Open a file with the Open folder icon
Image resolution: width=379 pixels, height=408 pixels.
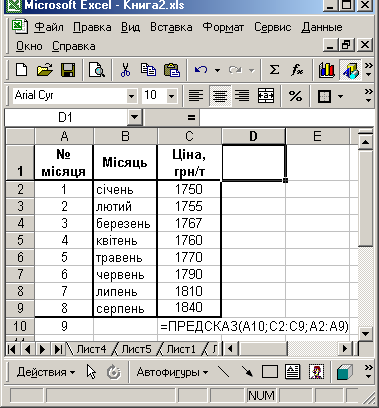45,70
